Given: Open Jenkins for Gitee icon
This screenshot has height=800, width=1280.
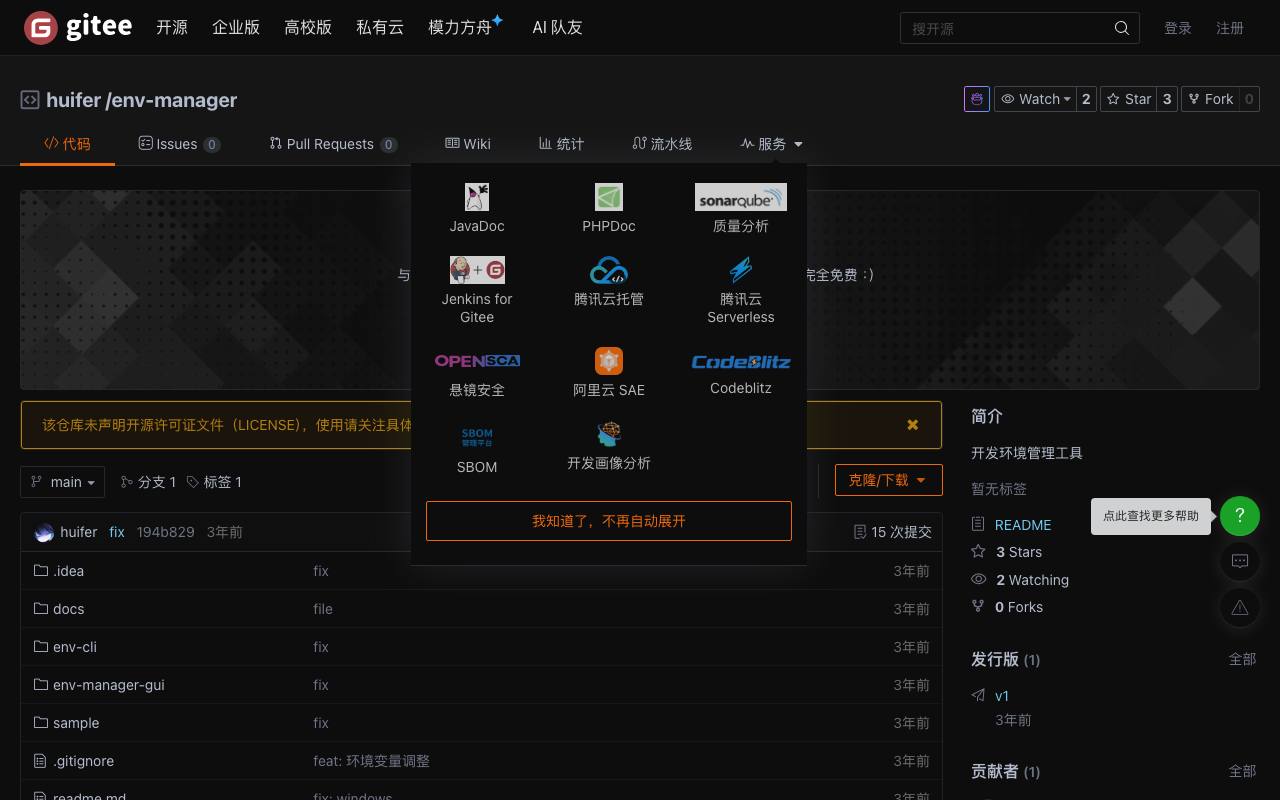Looking at the screenshot, I should coord(477,270).
